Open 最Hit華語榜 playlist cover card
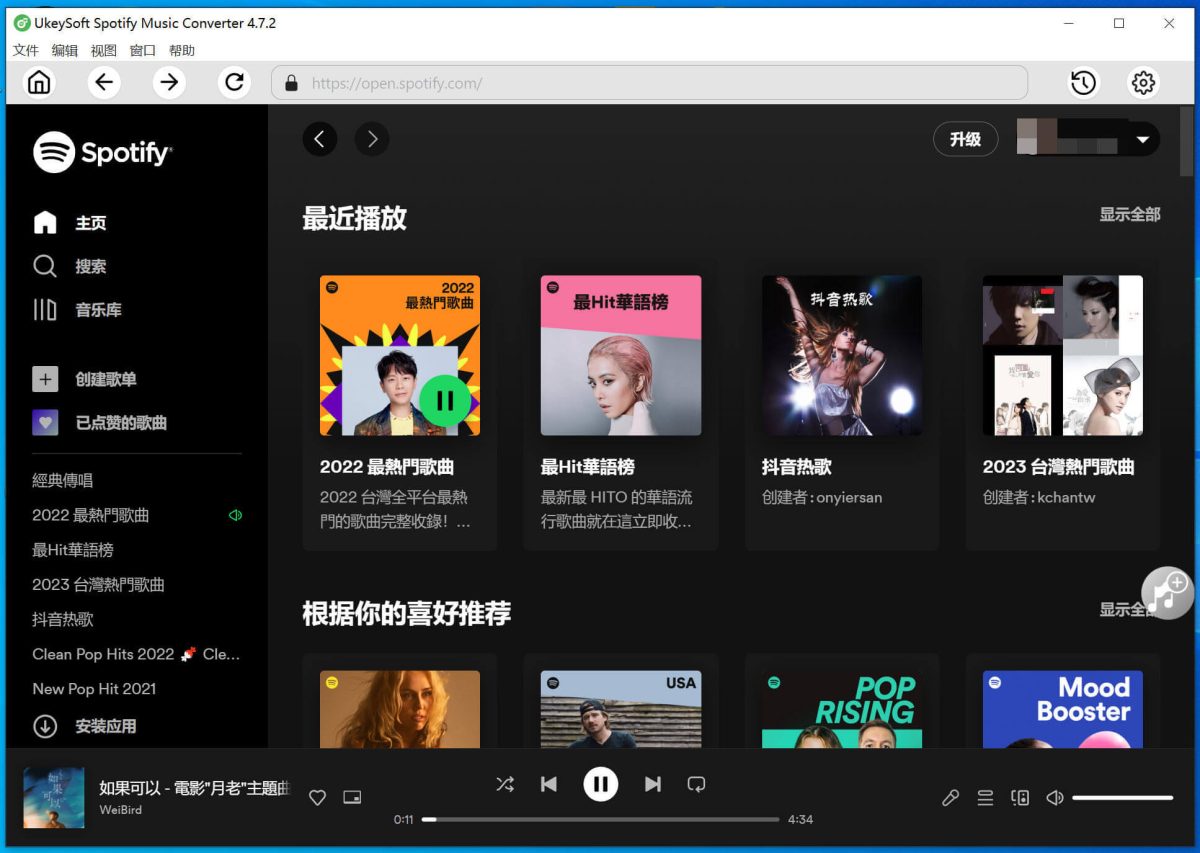The image size is (1200, 853). 621,356
